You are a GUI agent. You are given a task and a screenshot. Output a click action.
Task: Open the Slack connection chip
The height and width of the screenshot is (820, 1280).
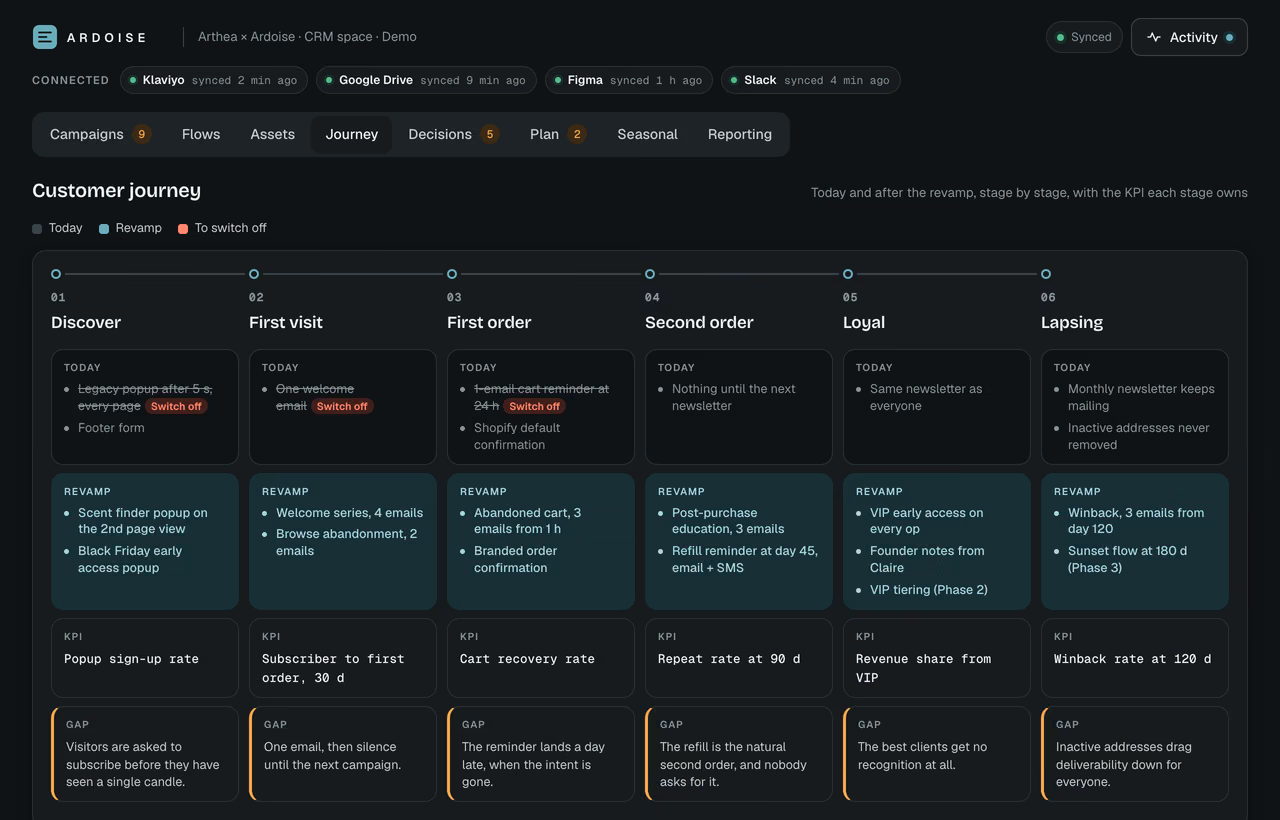811,80
